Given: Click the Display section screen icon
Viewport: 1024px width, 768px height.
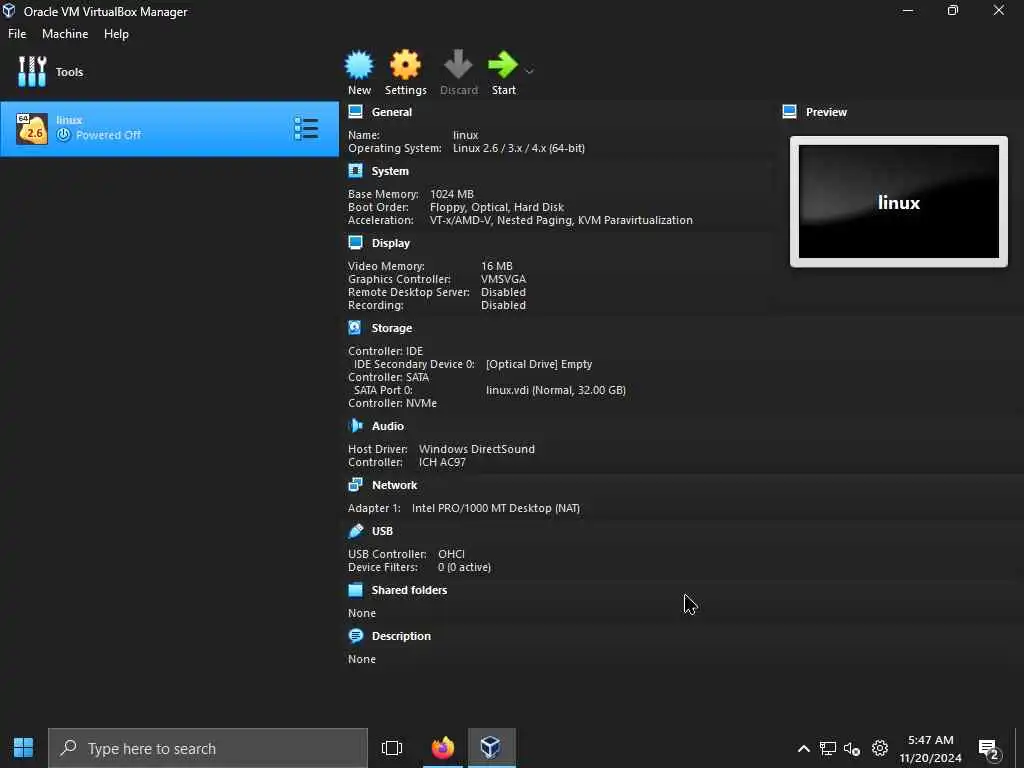Looking at the screenshot, I should pyautogui.click(x=355, y=243).
